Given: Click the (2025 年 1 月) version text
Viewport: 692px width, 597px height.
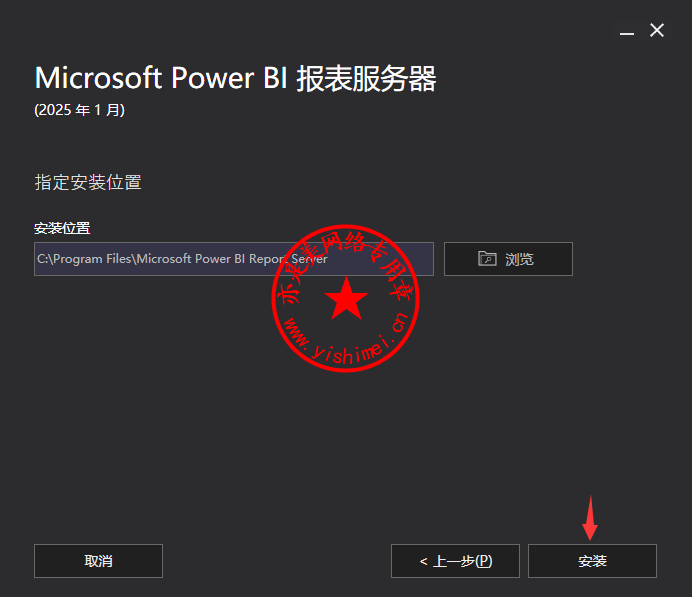Looking at the screenshot, I should (x=79, y=110).
